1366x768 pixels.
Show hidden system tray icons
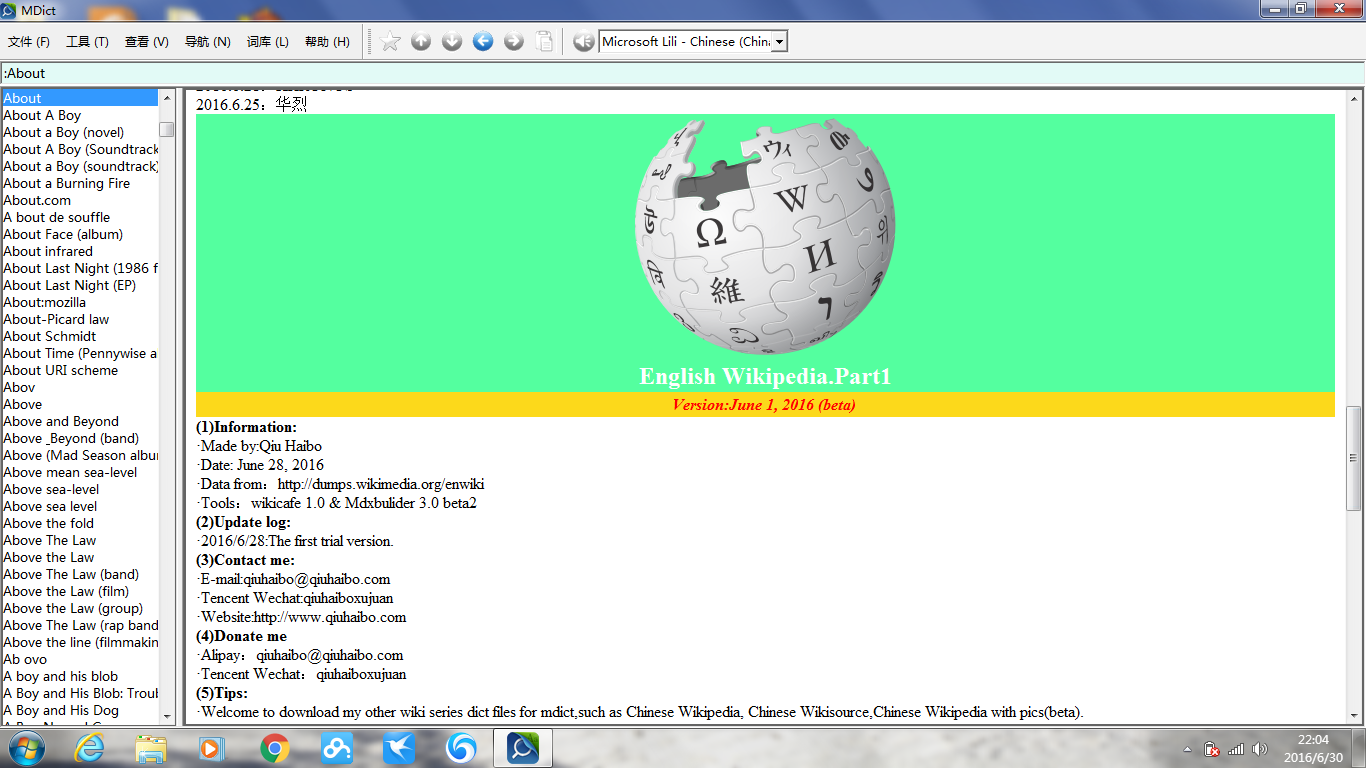[1187, 749]
